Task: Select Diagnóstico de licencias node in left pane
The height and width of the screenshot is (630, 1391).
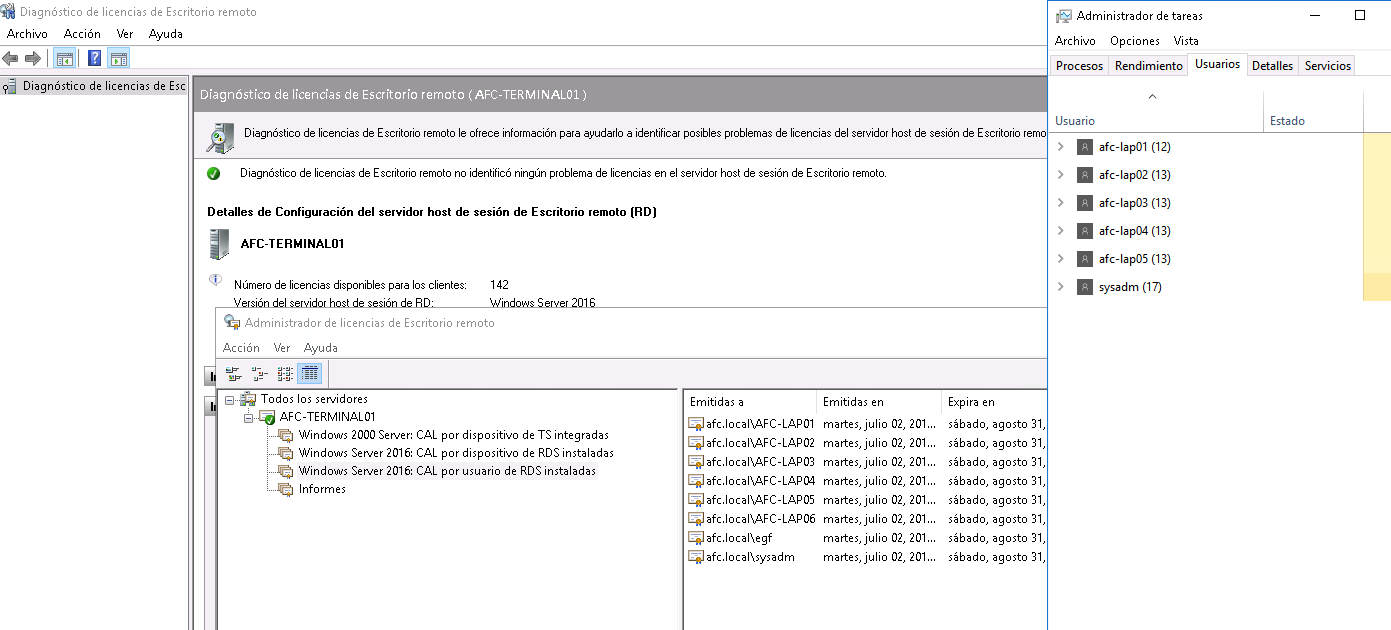Action: click(x=104, y=86)
